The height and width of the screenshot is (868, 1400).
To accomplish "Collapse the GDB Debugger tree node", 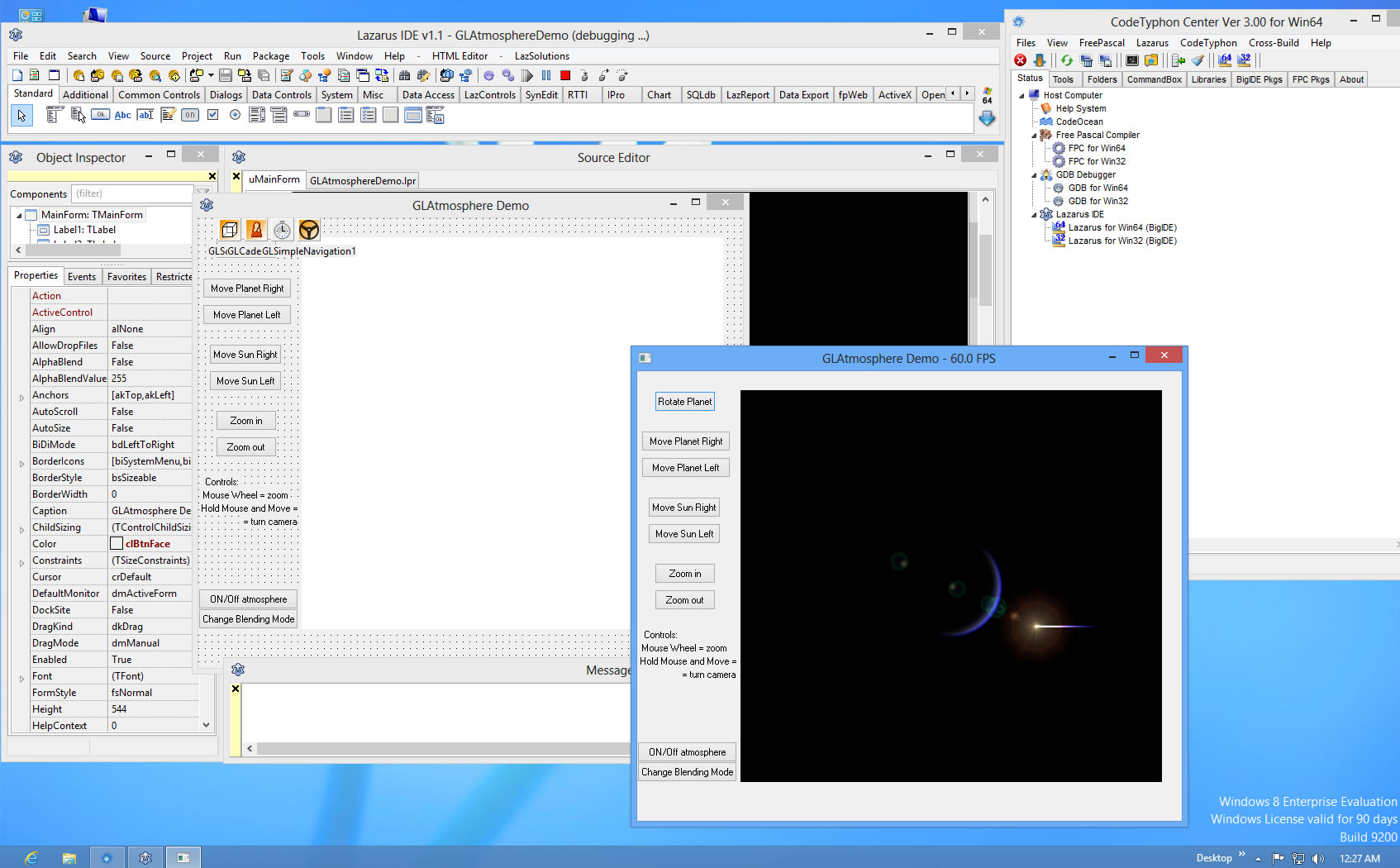I will point(1034,175).
